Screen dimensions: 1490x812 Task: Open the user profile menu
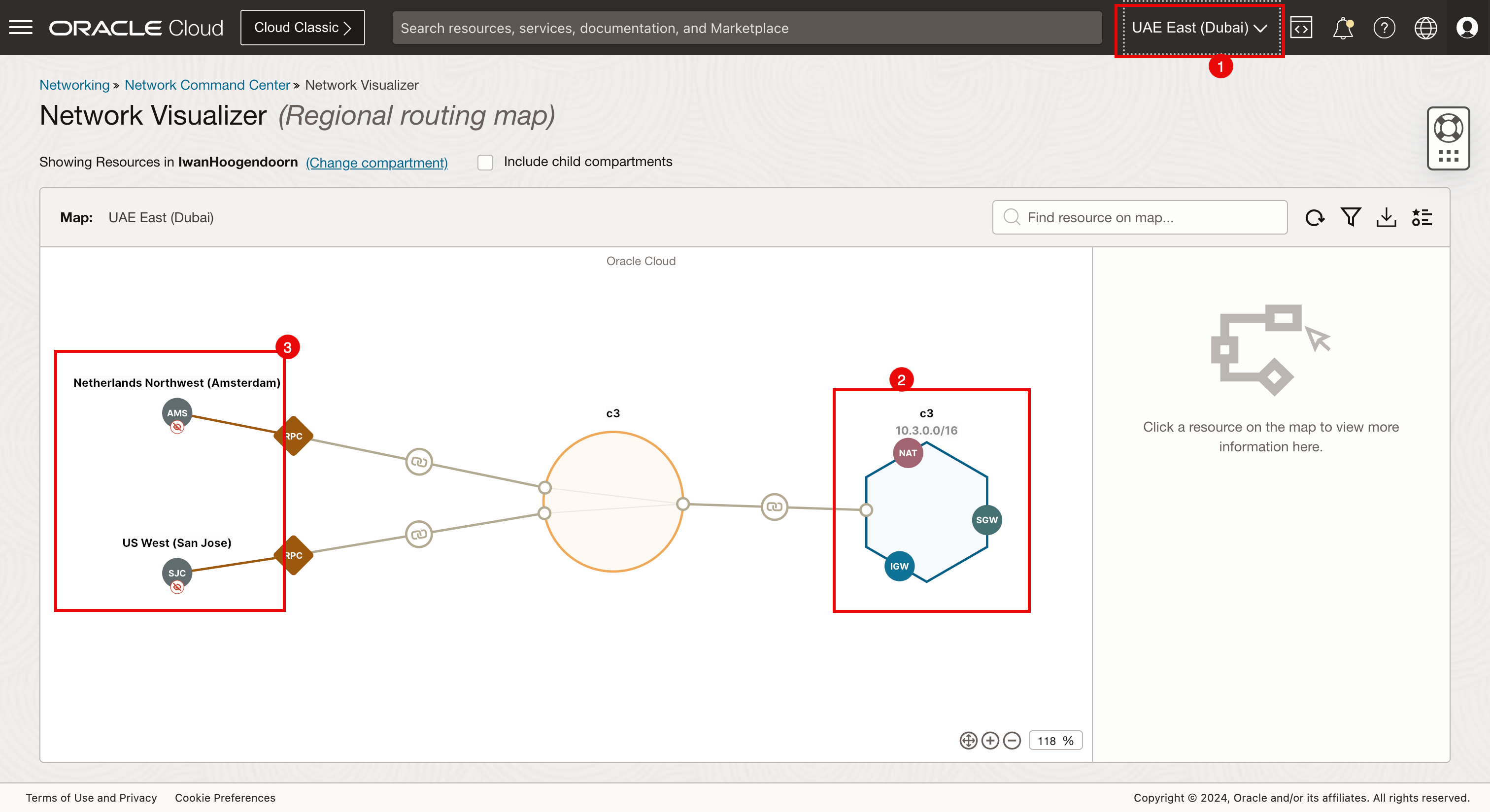[1466, 28]
